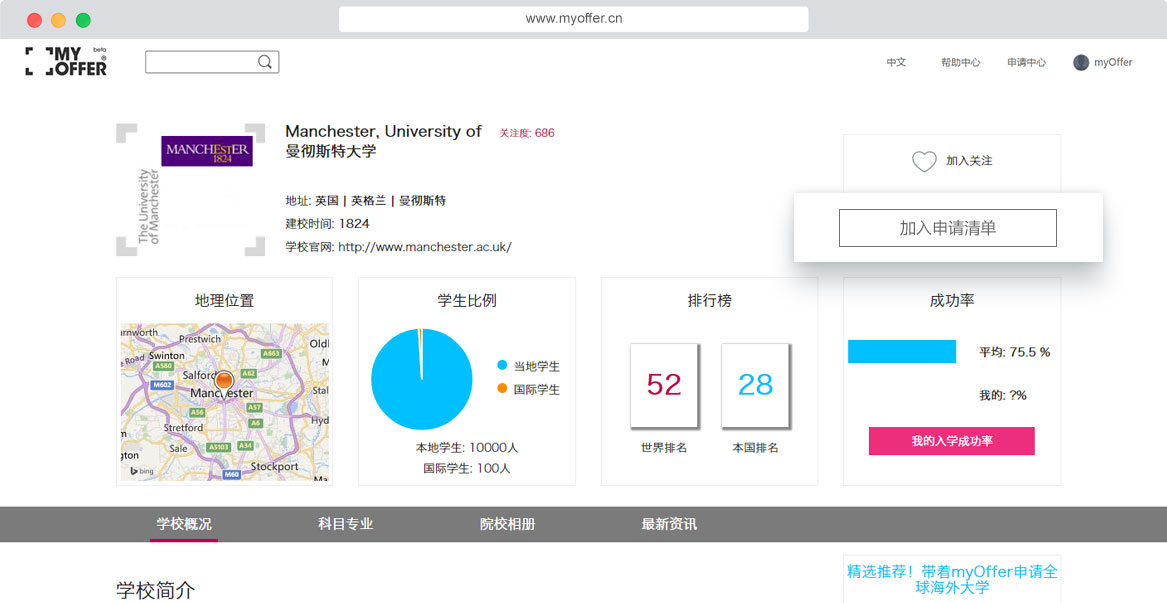Click the Manchester 1824 purple logo

click(207, 151)
